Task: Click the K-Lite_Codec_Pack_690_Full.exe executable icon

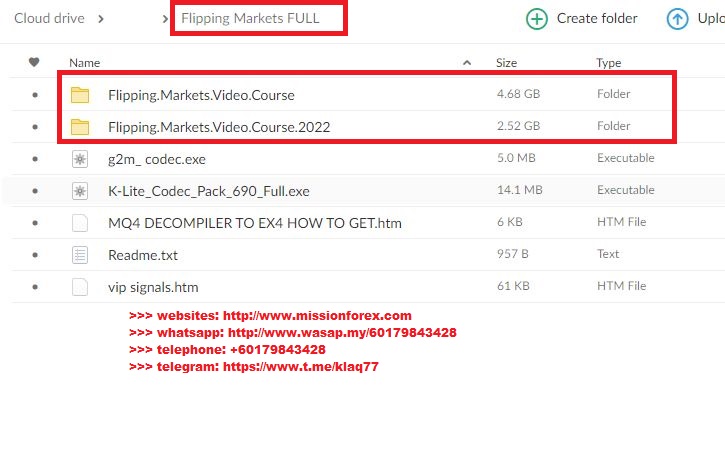Action: click(80, 191)
